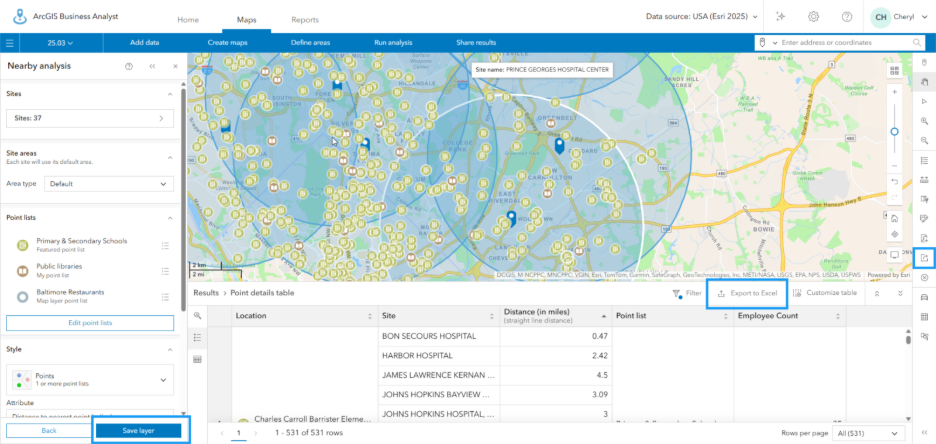Click the map home extent button
Viewport: 936px width, 444px height.
coord(894,217)
